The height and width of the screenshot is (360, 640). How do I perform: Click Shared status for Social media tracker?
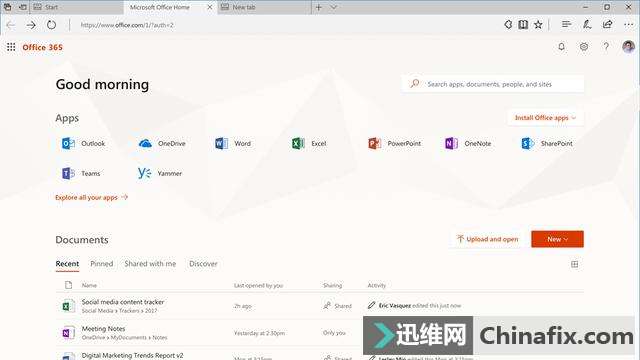tap(338, 306)
